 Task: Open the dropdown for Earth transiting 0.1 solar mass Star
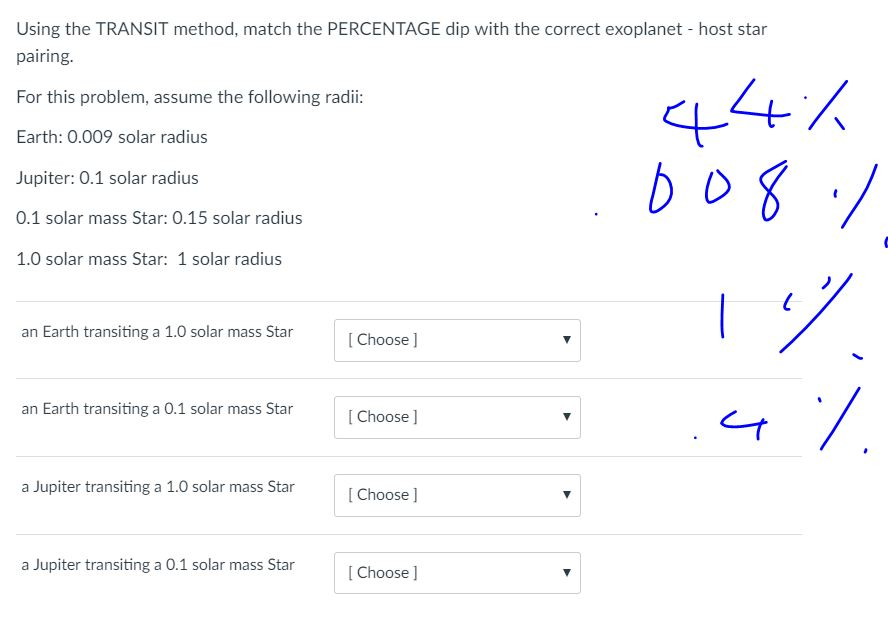pyautogui.click(x=456, y=417)
